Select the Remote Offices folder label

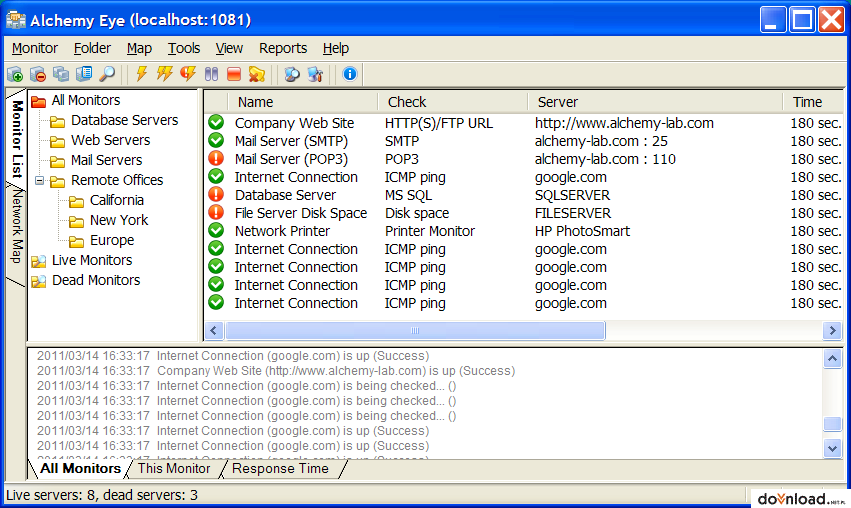(117, 180)
